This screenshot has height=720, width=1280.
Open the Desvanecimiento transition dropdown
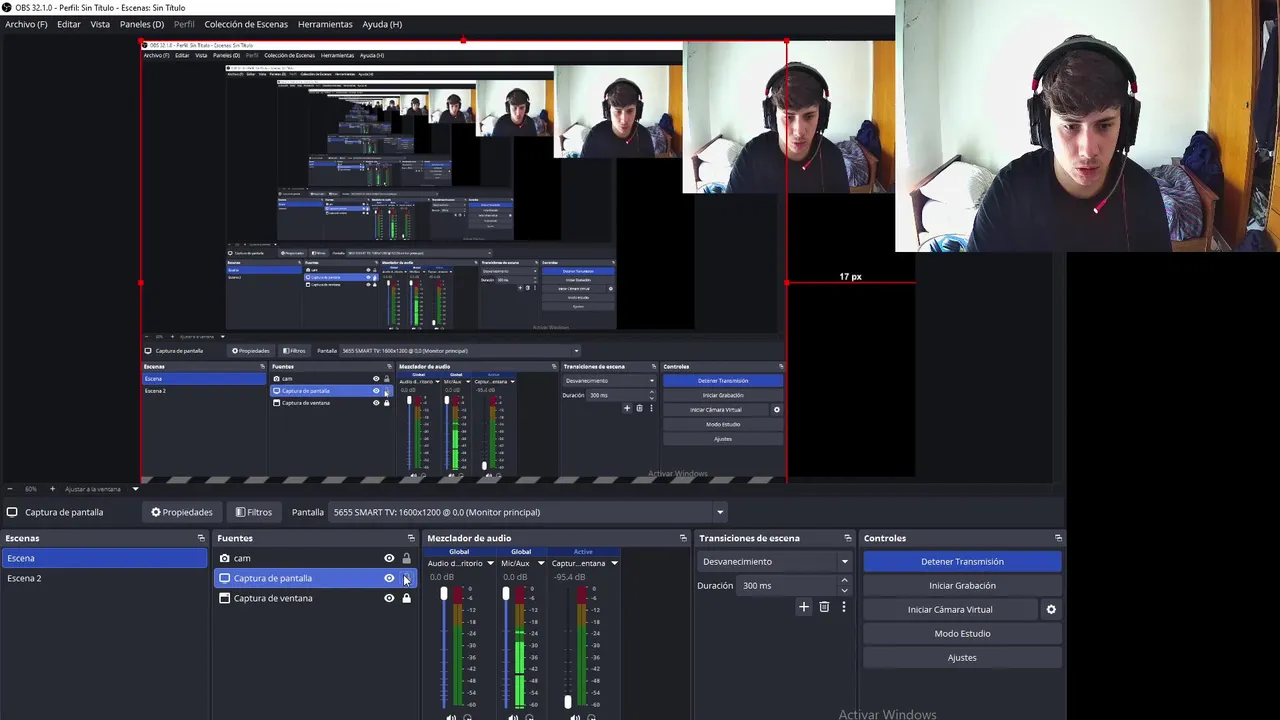coord(776,561)
